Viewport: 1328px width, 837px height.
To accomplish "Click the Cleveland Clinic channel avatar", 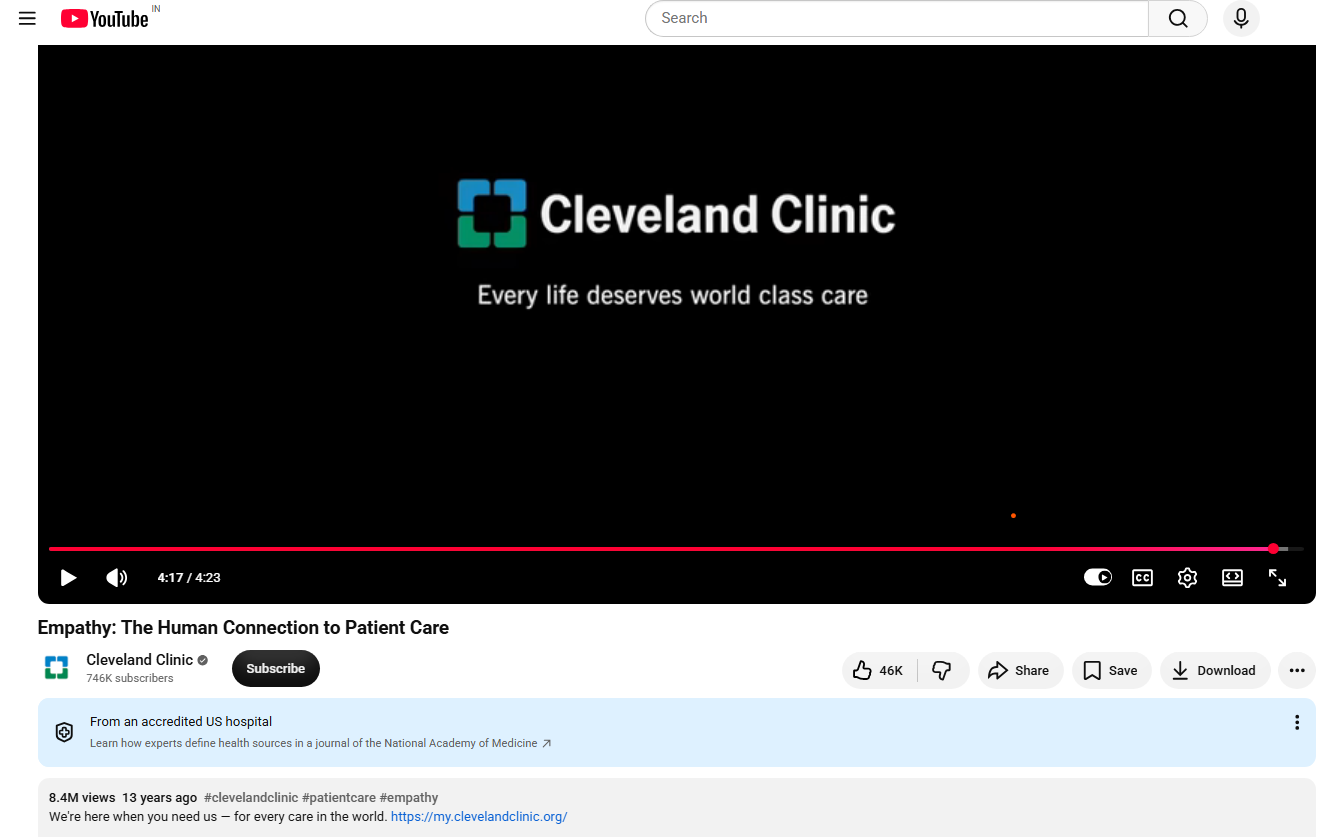I will point(56,668).
